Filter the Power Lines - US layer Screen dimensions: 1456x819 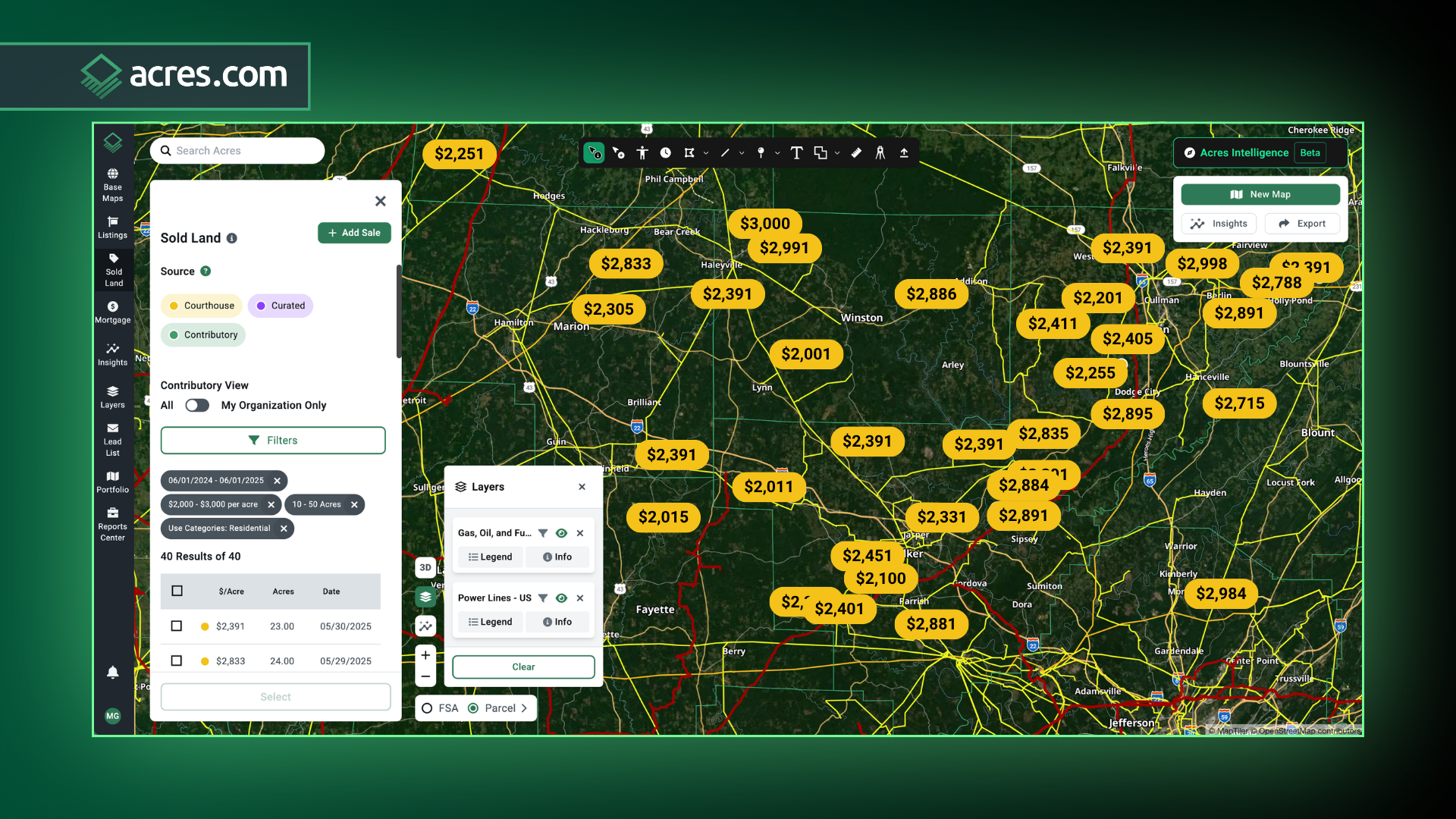coord(543,598)
